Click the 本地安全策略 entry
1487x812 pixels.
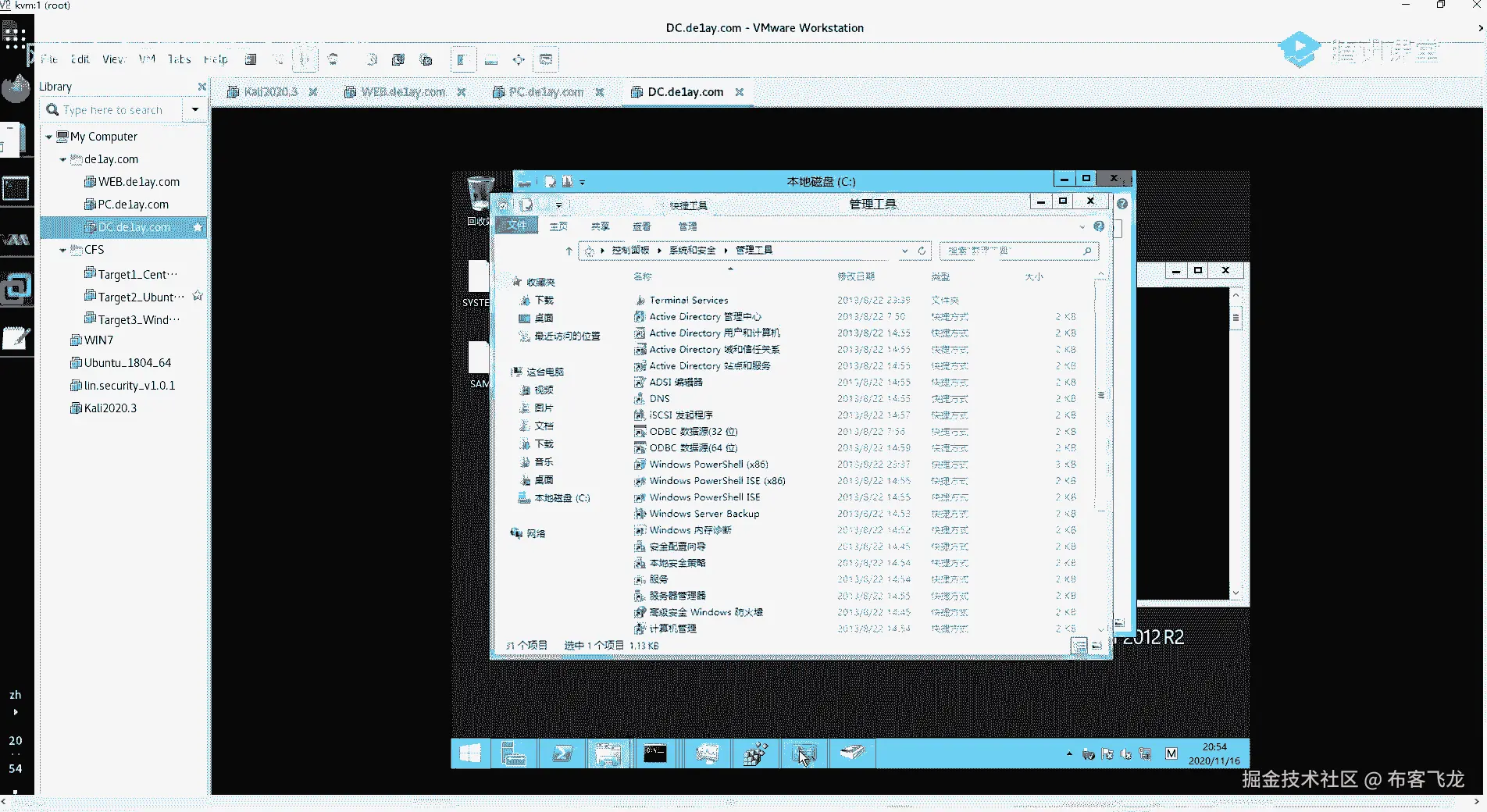coord(677,563)
